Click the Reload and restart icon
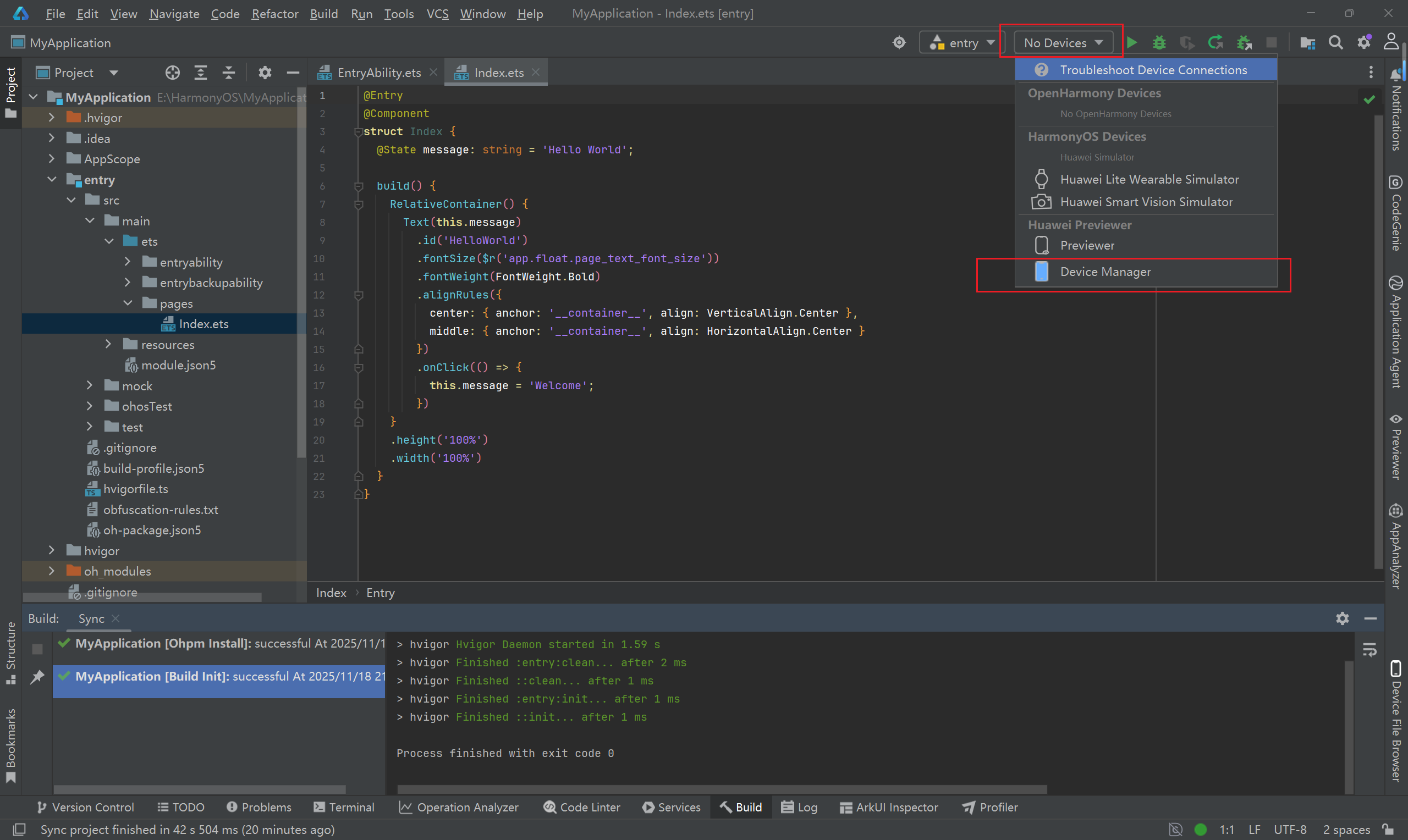The width and height of the screenshot is (1408, 840). (x=1215, y=42)
